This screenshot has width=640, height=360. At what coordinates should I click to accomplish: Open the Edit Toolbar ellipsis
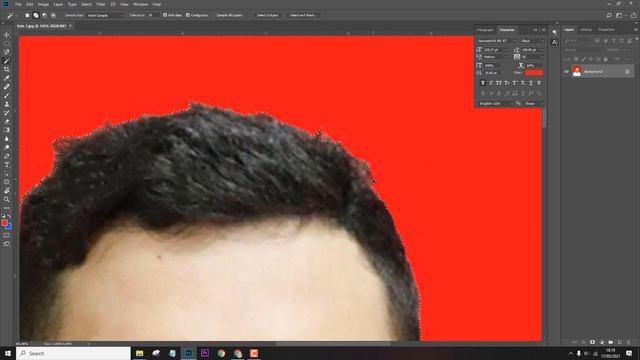7,208
